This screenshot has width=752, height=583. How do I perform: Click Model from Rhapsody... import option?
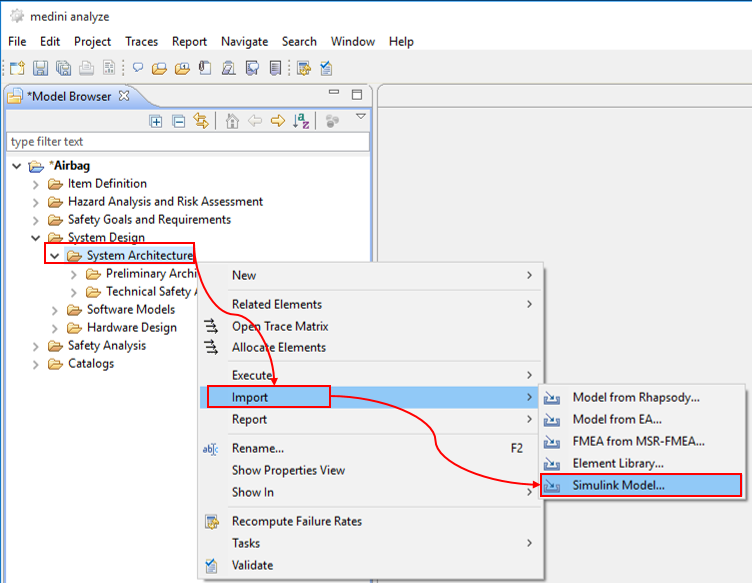coord(635,397)
